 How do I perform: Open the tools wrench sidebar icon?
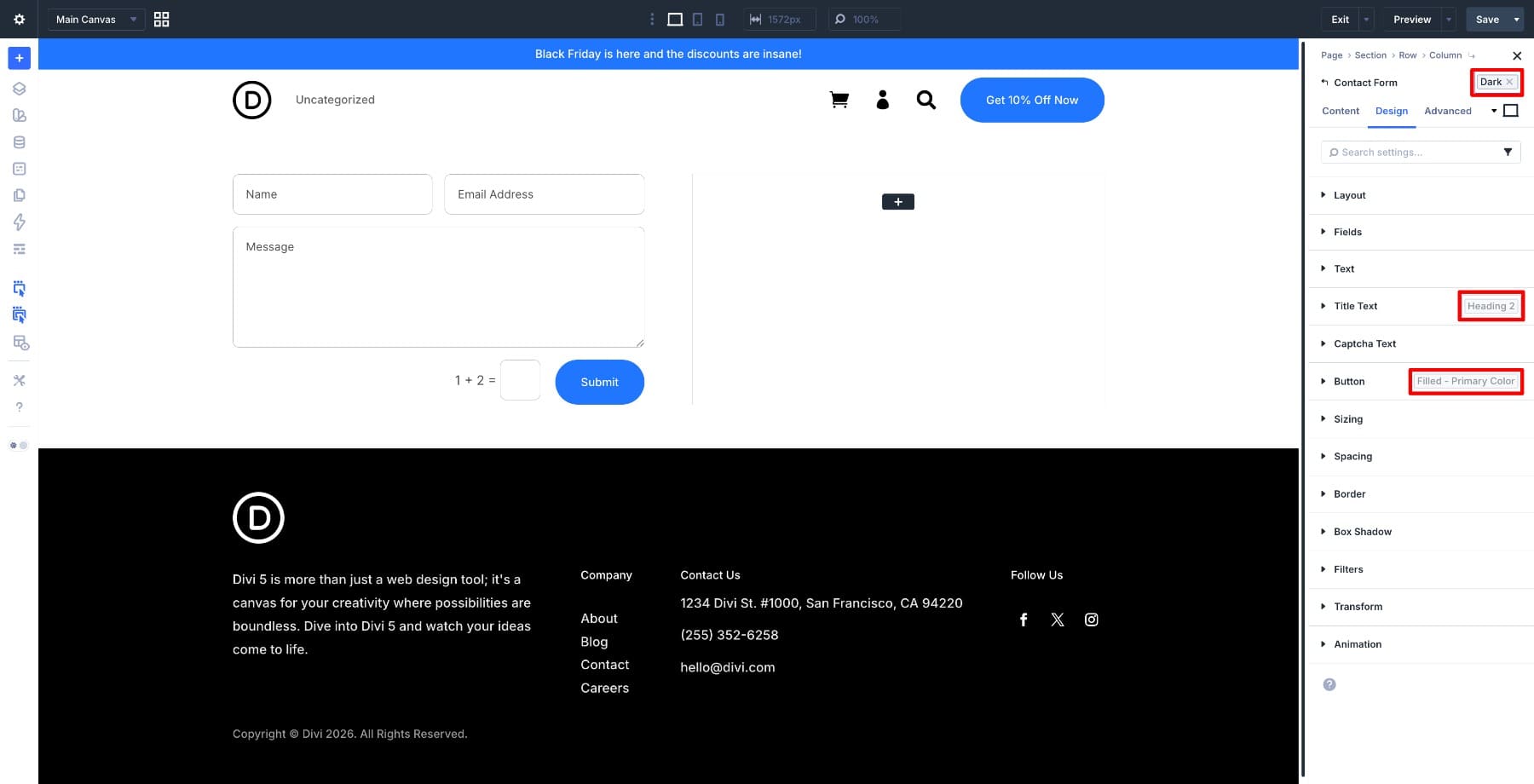coord(19,380)
